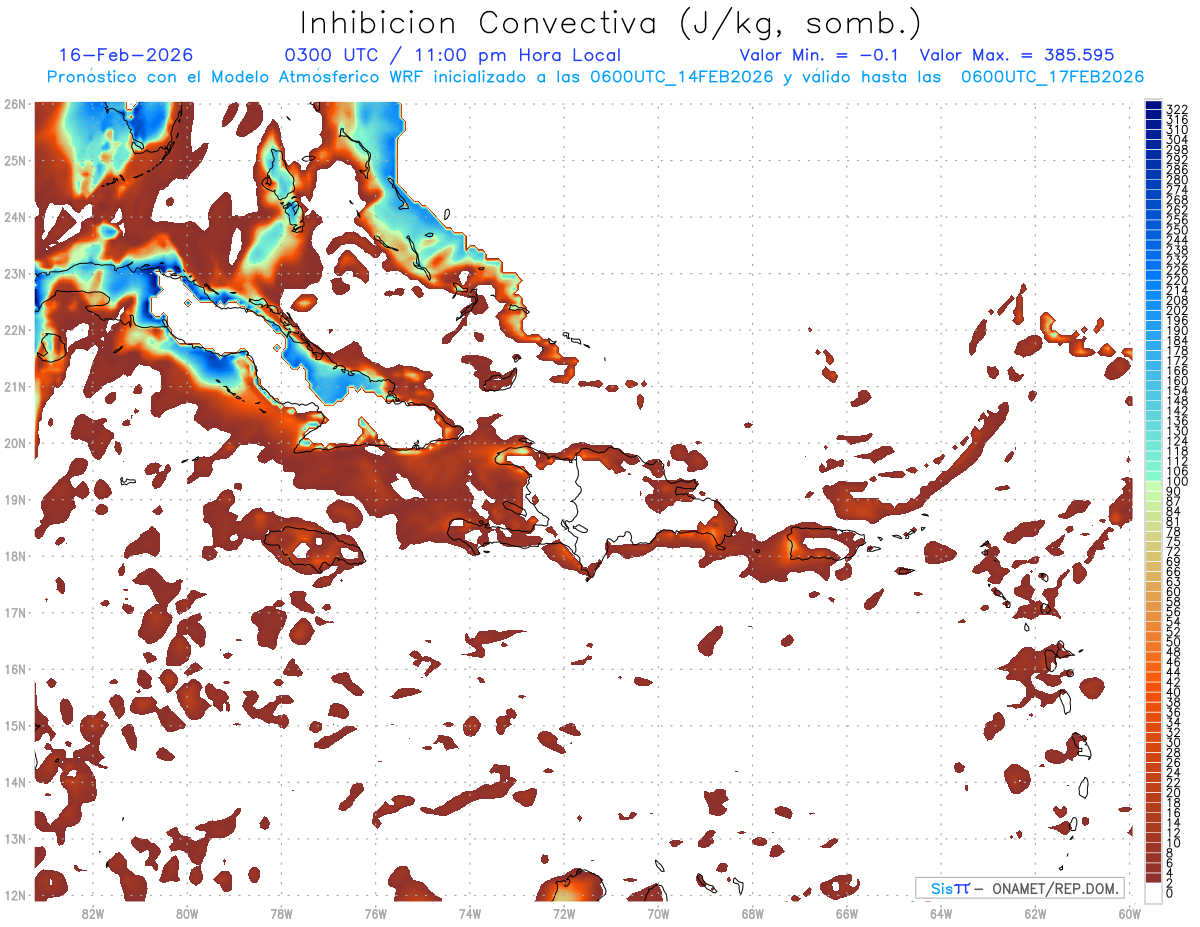
Task: Click the colorbar value 202
Action: coord(1177,310)
